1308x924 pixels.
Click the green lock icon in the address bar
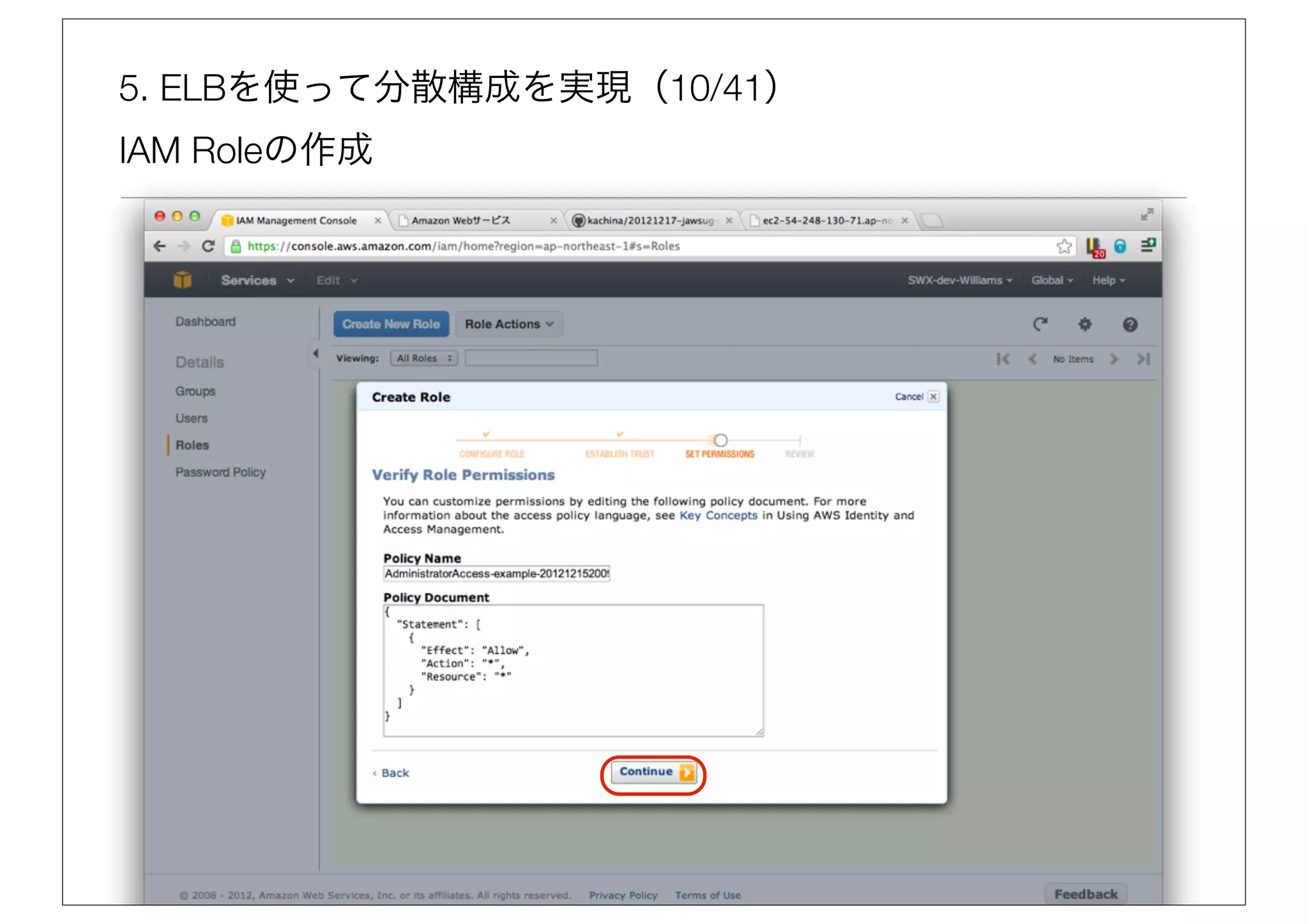pos(236,246)
